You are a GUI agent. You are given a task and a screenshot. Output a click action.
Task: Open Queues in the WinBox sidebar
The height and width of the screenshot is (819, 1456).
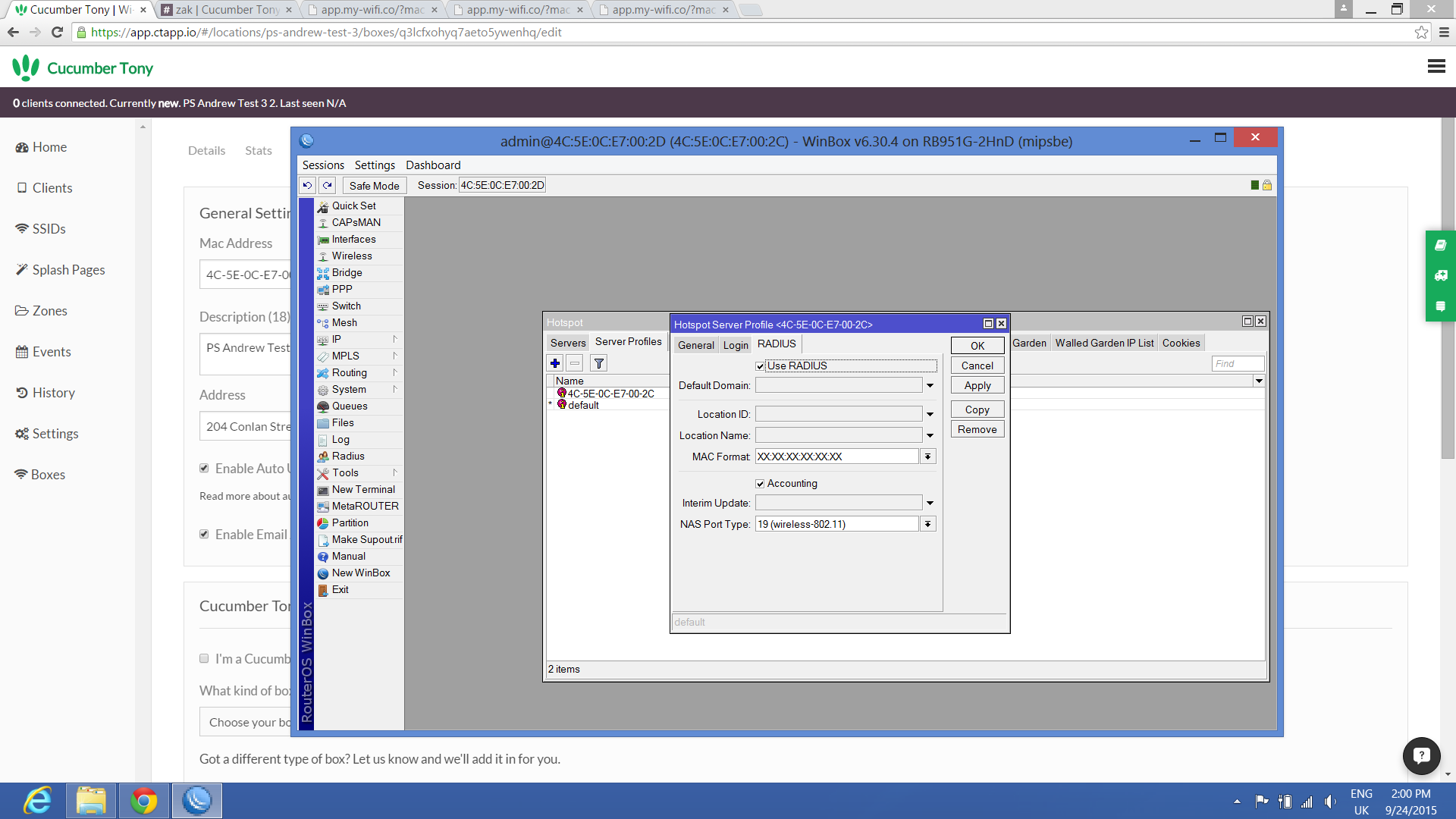click(350, 406)
